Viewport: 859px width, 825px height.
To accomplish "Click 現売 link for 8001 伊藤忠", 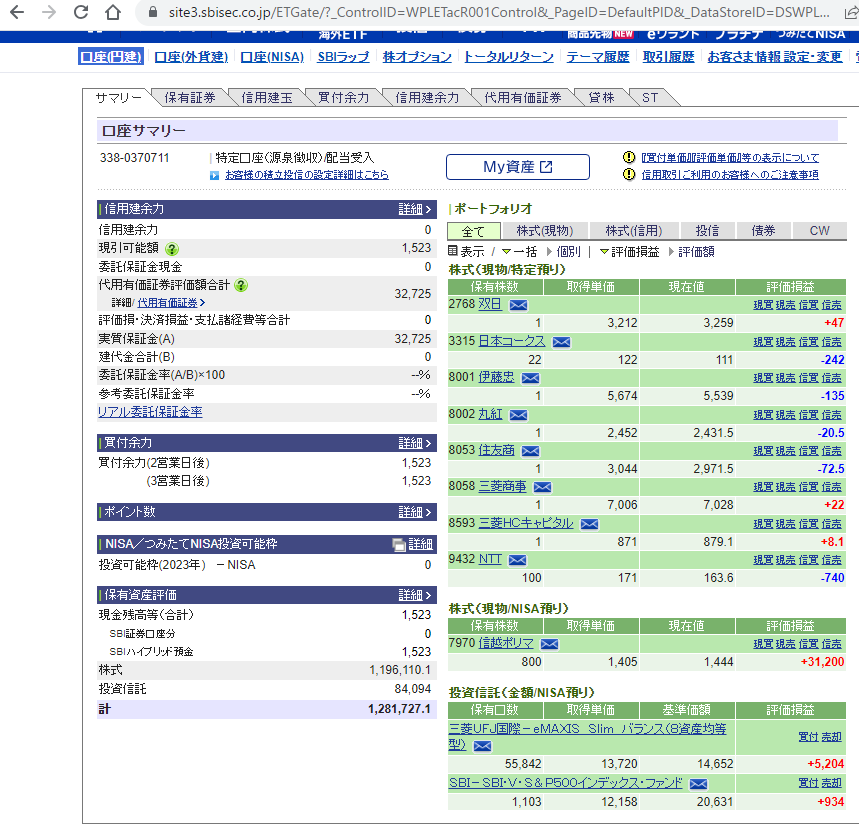I will pos(786,378).
